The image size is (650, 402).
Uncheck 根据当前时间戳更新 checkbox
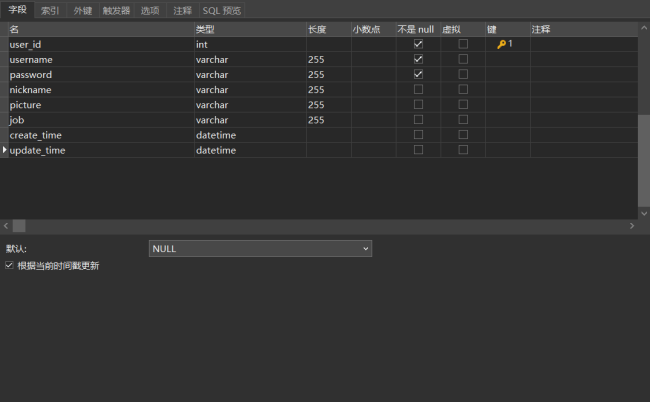[9, 265]
